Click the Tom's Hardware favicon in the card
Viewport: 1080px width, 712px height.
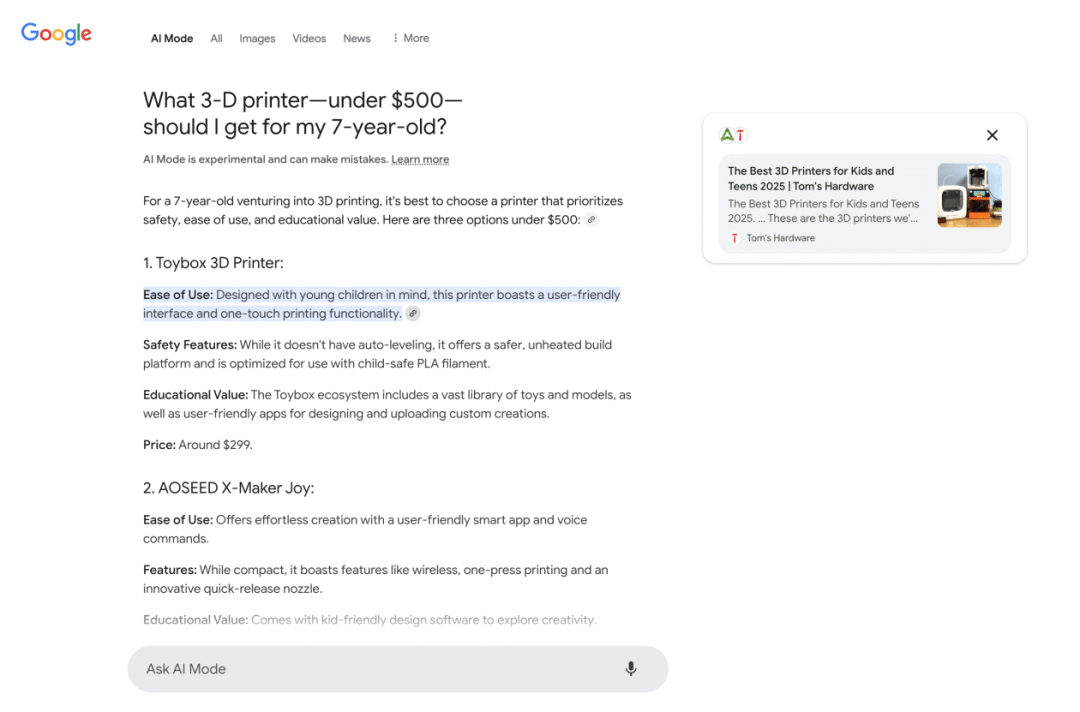click(x=734, y=238)
